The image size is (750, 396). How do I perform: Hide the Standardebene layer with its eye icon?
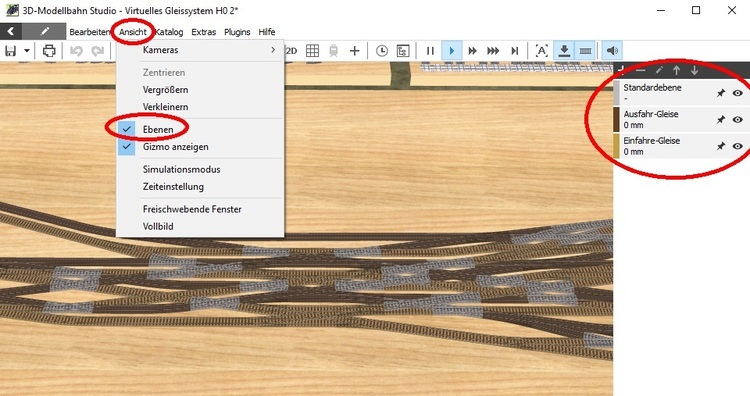tap(738, 93)
